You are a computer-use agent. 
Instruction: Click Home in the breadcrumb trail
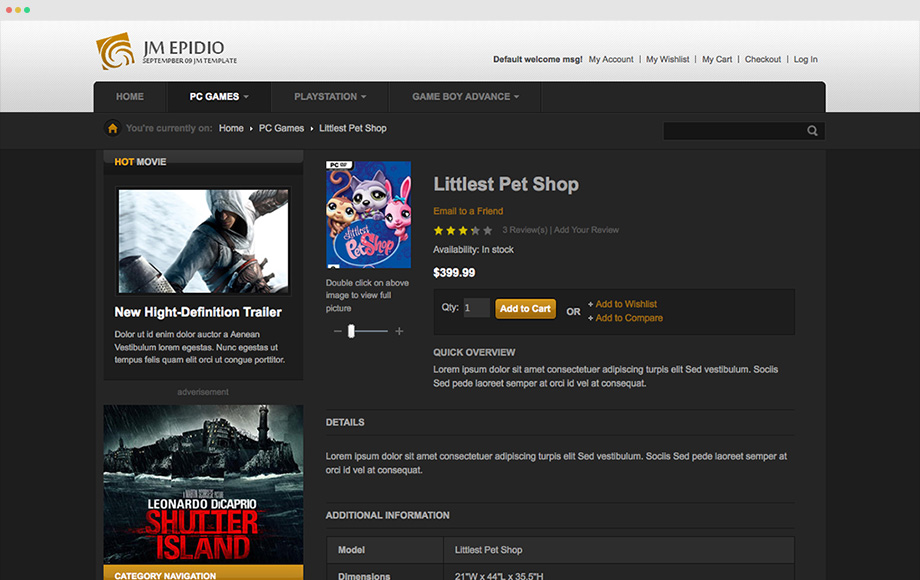coord(231,128)
